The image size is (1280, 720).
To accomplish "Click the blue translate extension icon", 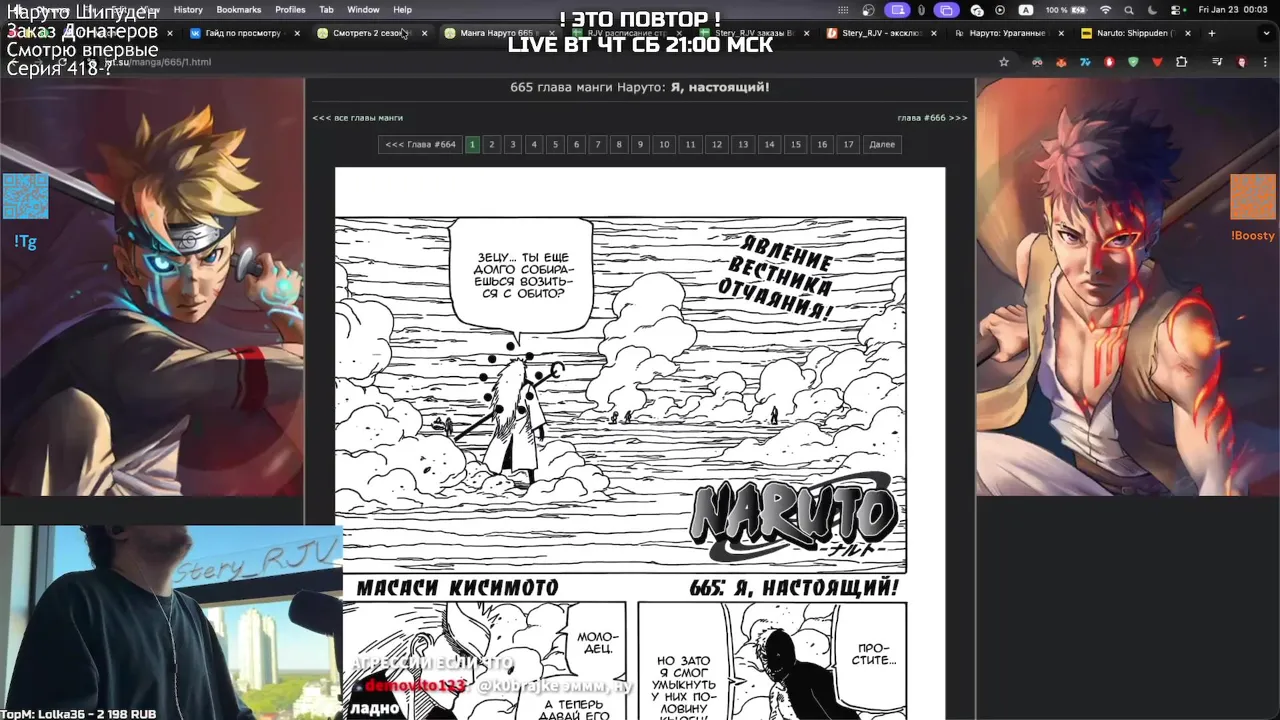I will 1085,62.
